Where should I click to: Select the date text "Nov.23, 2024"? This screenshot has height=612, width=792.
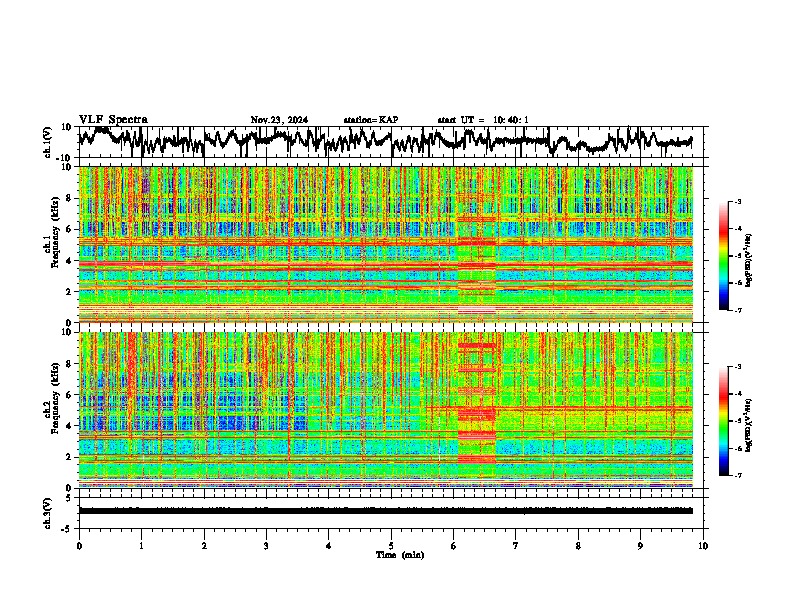tap(279, 120)
